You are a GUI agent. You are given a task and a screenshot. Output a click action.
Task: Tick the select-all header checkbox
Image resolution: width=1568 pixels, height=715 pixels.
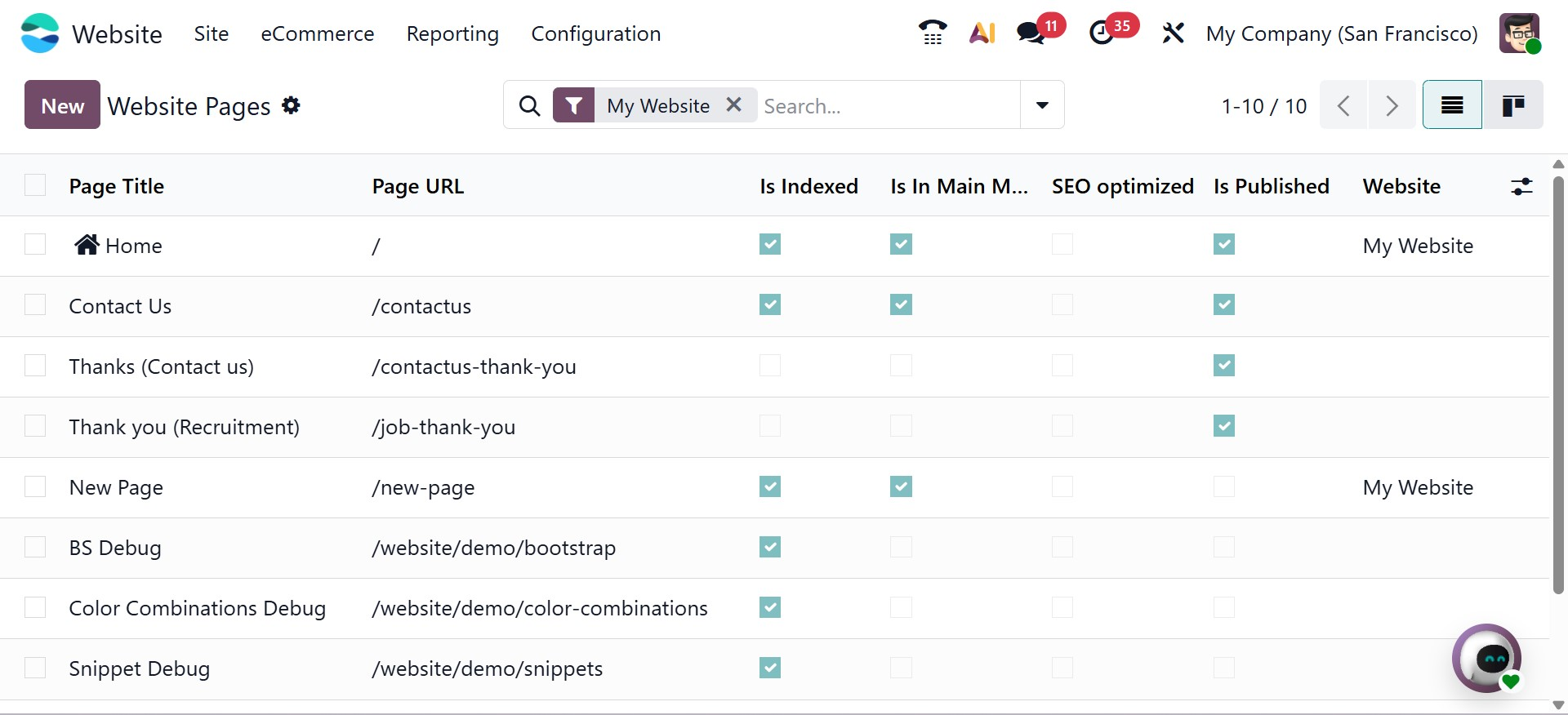(35, 185)
